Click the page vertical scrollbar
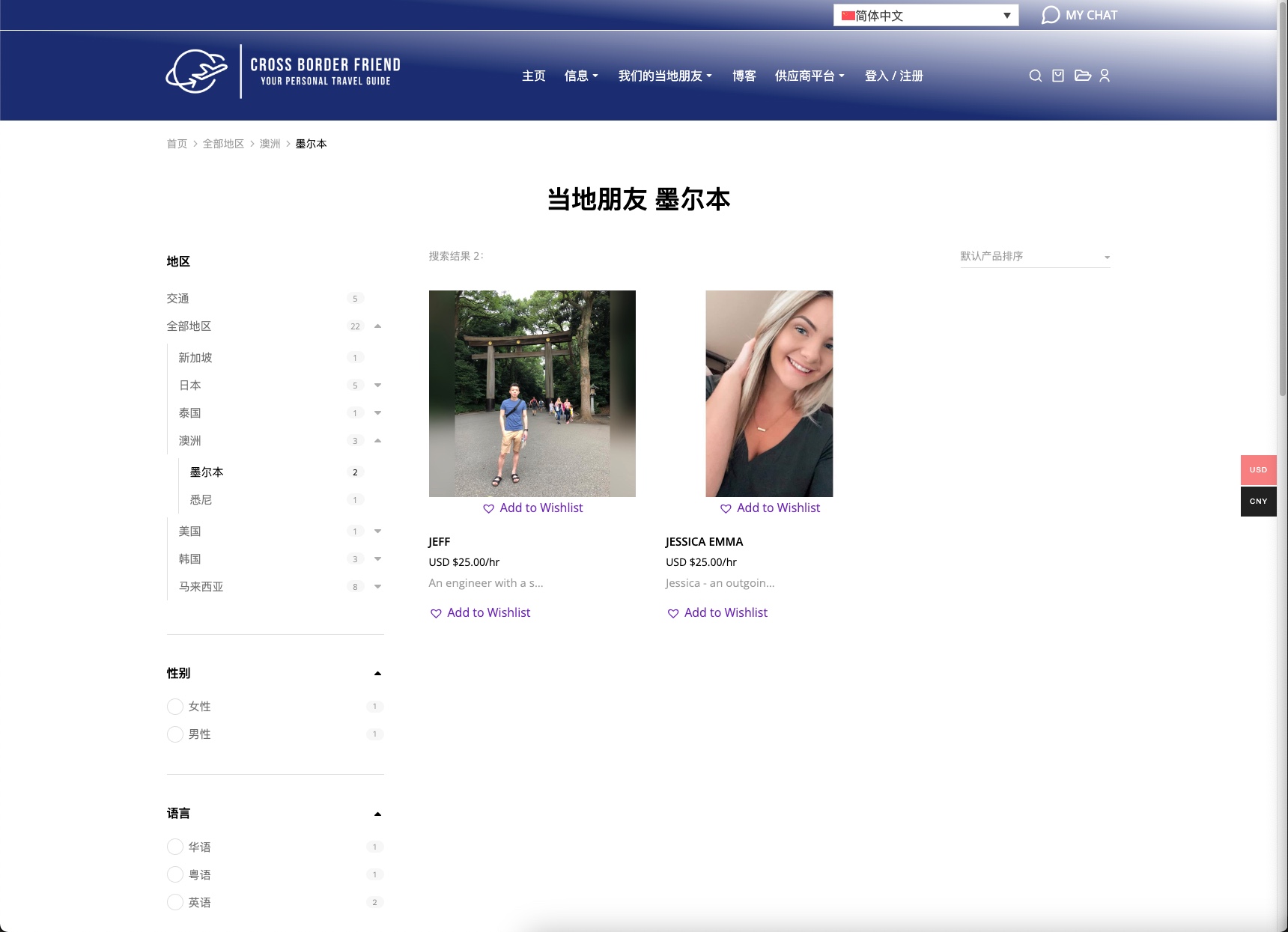This screenshot has height=932, width=1288. click(1282, 198)
